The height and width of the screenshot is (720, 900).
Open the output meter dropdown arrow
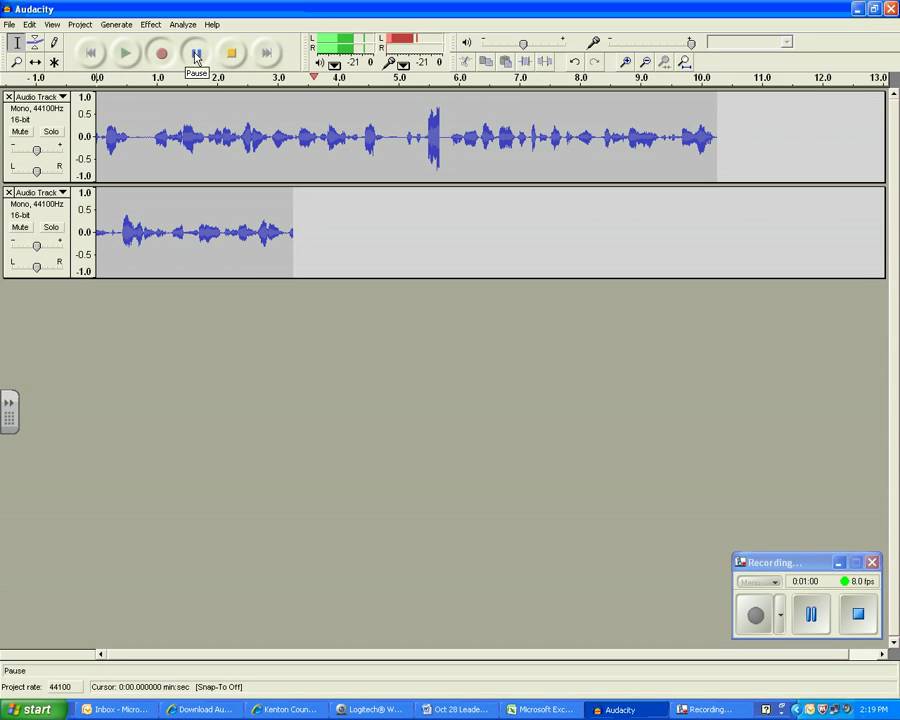tap(334, 65)
